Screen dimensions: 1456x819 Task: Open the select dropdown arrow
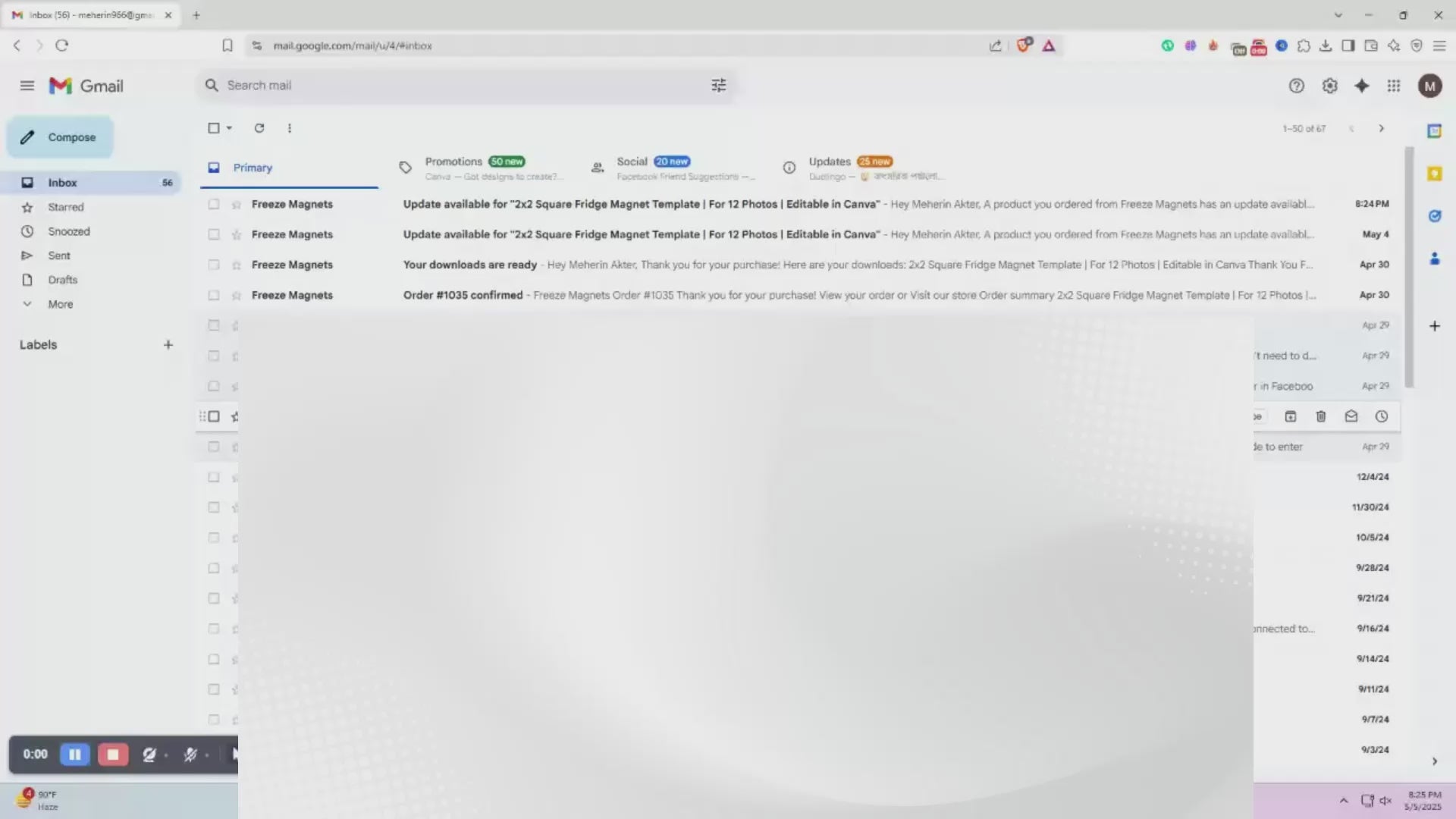[x=229, y=128]
